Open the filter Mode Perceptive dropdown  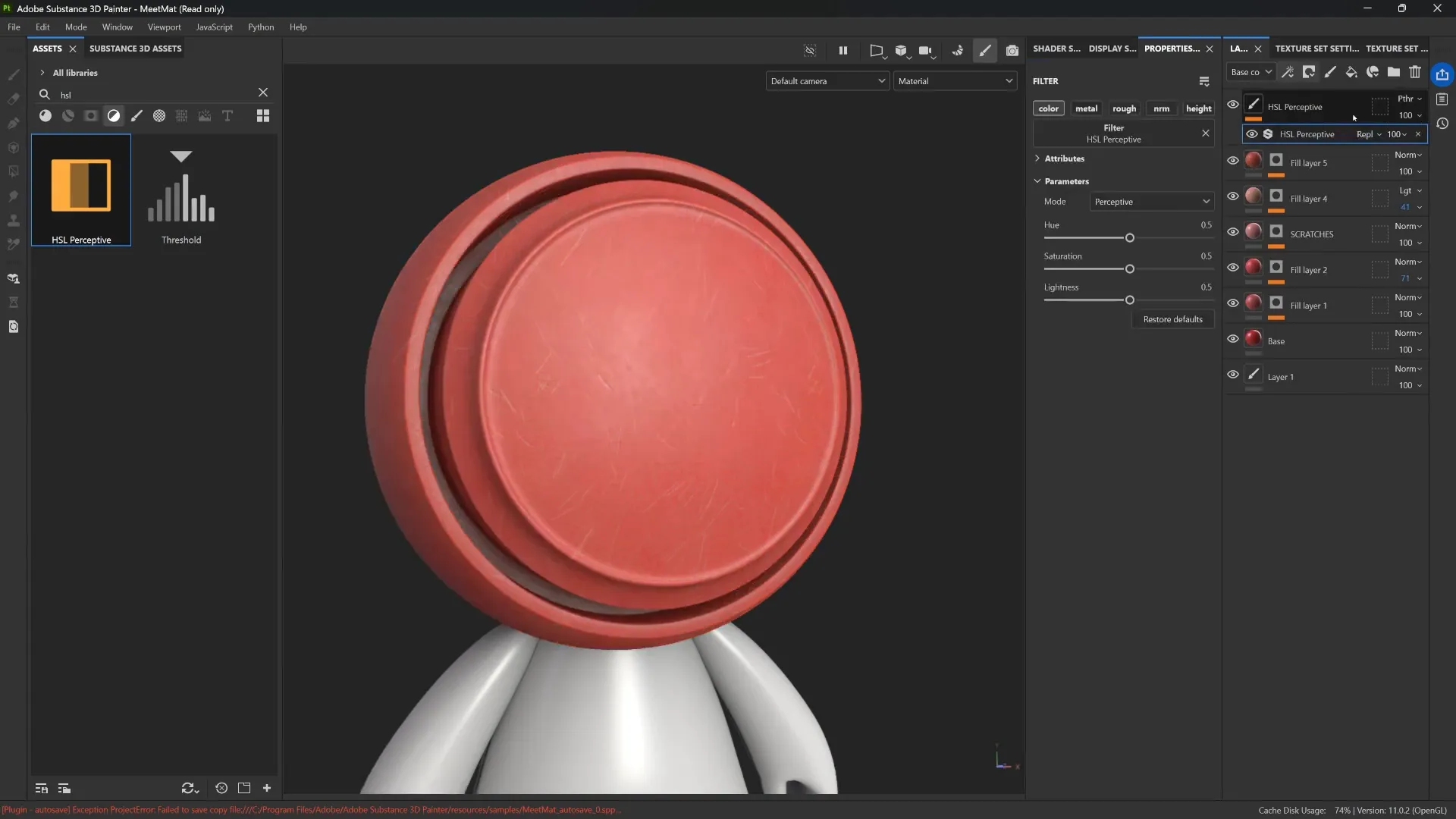[x=1151, y=202]
